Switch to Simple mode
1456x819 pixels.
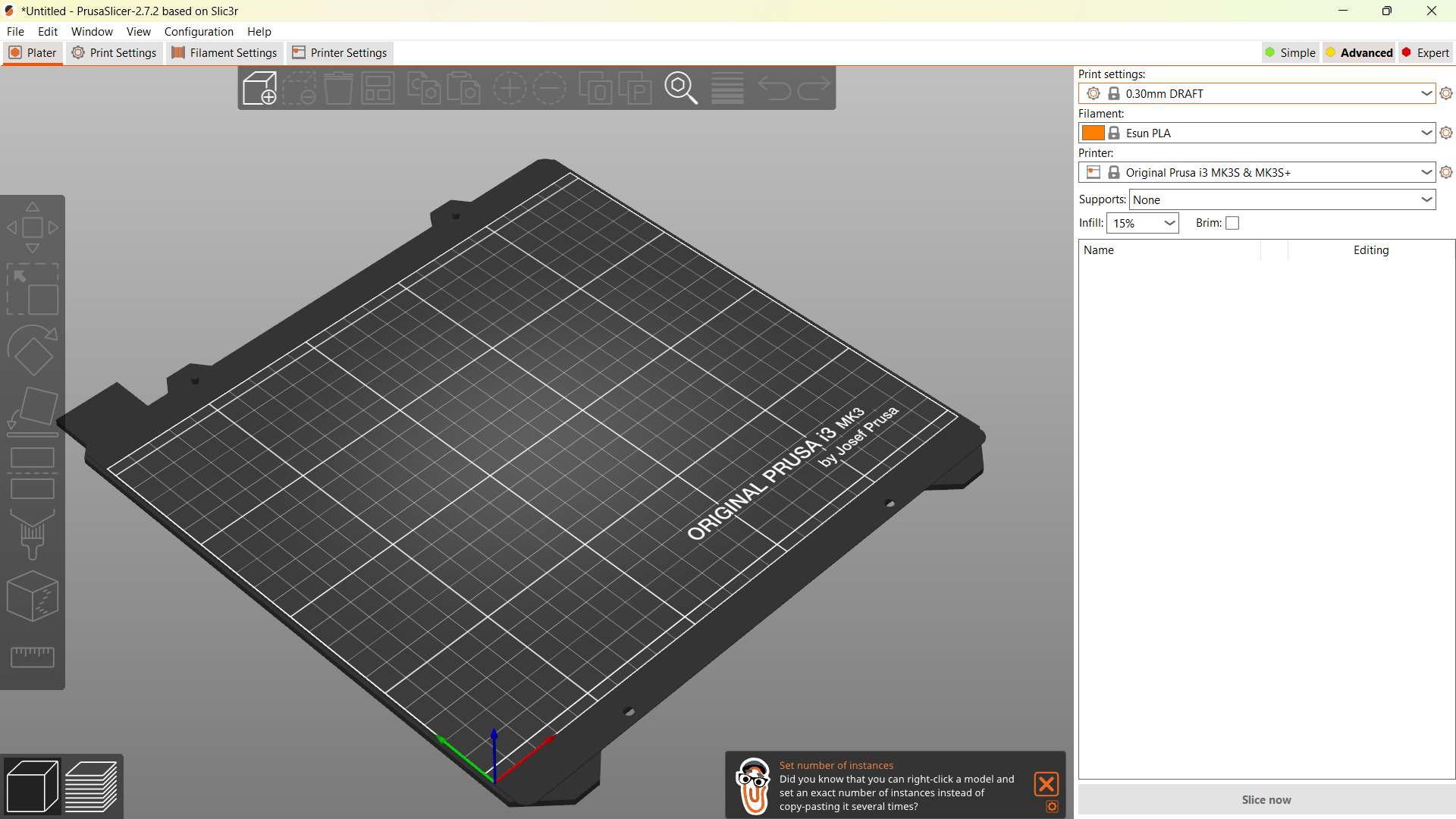(1290, 52)
